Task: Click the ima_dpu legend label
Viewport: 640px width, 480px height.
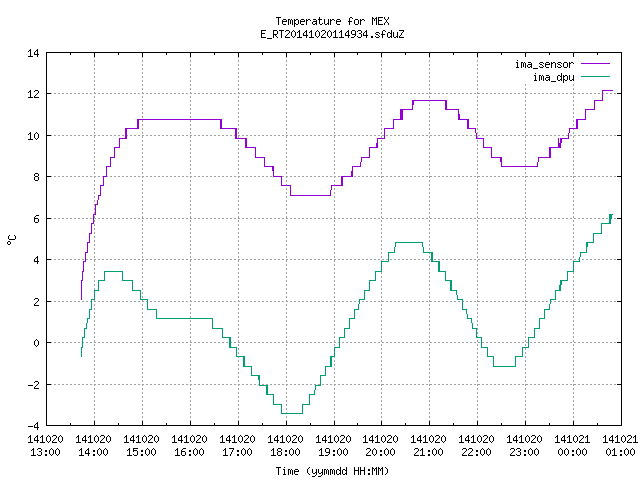Action: 554,77
